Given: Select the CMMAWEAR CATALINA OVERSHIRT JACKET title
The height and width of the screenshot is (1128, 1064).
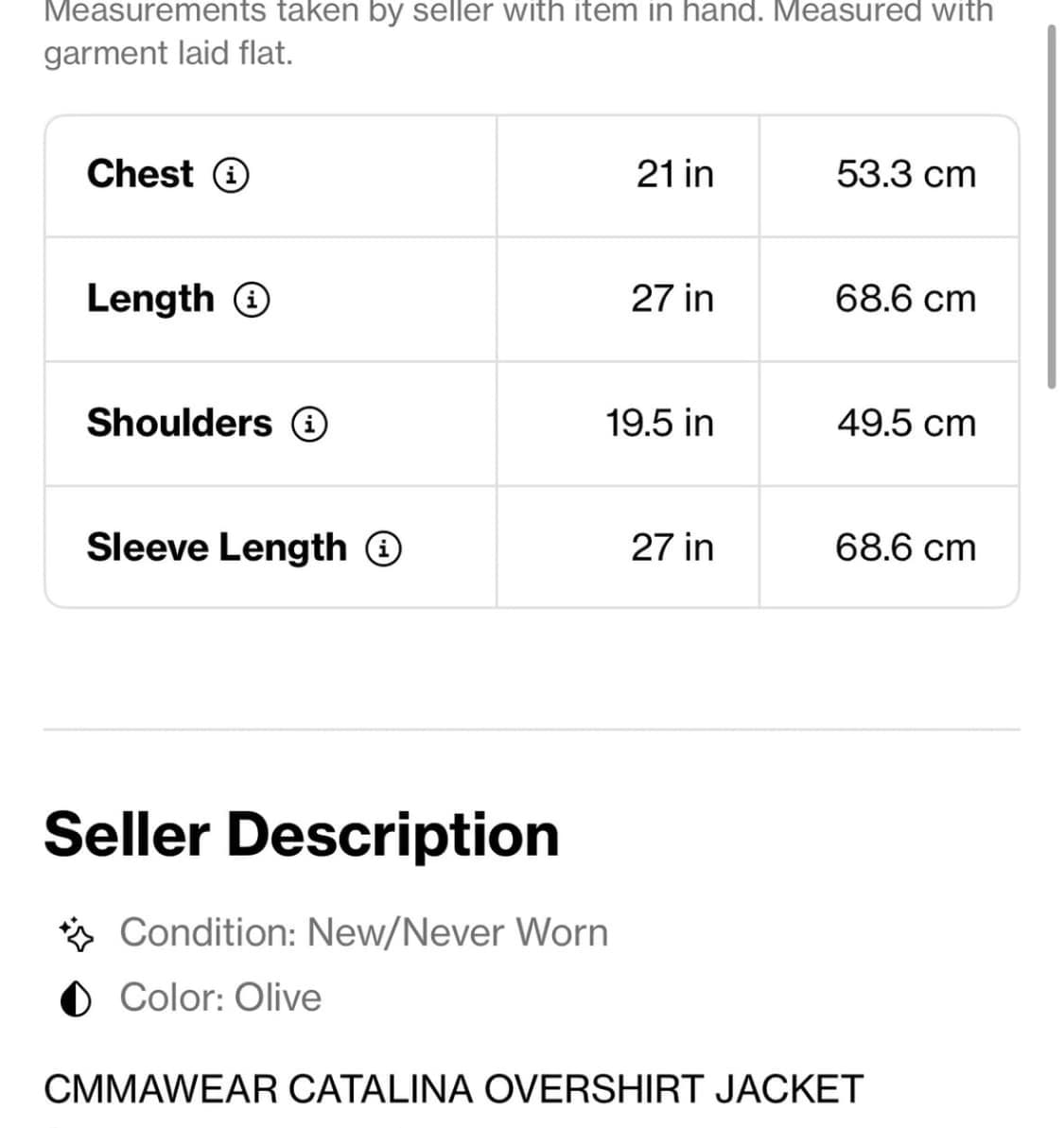Looking at the screenshot, I should [x=453, y=1088].
